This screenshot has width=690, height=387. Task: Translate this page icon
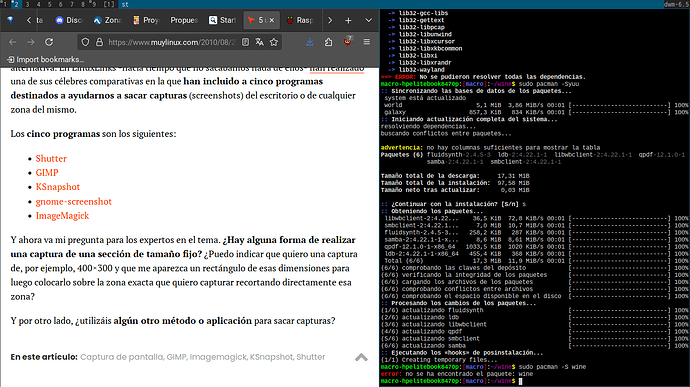click(260, 42)
